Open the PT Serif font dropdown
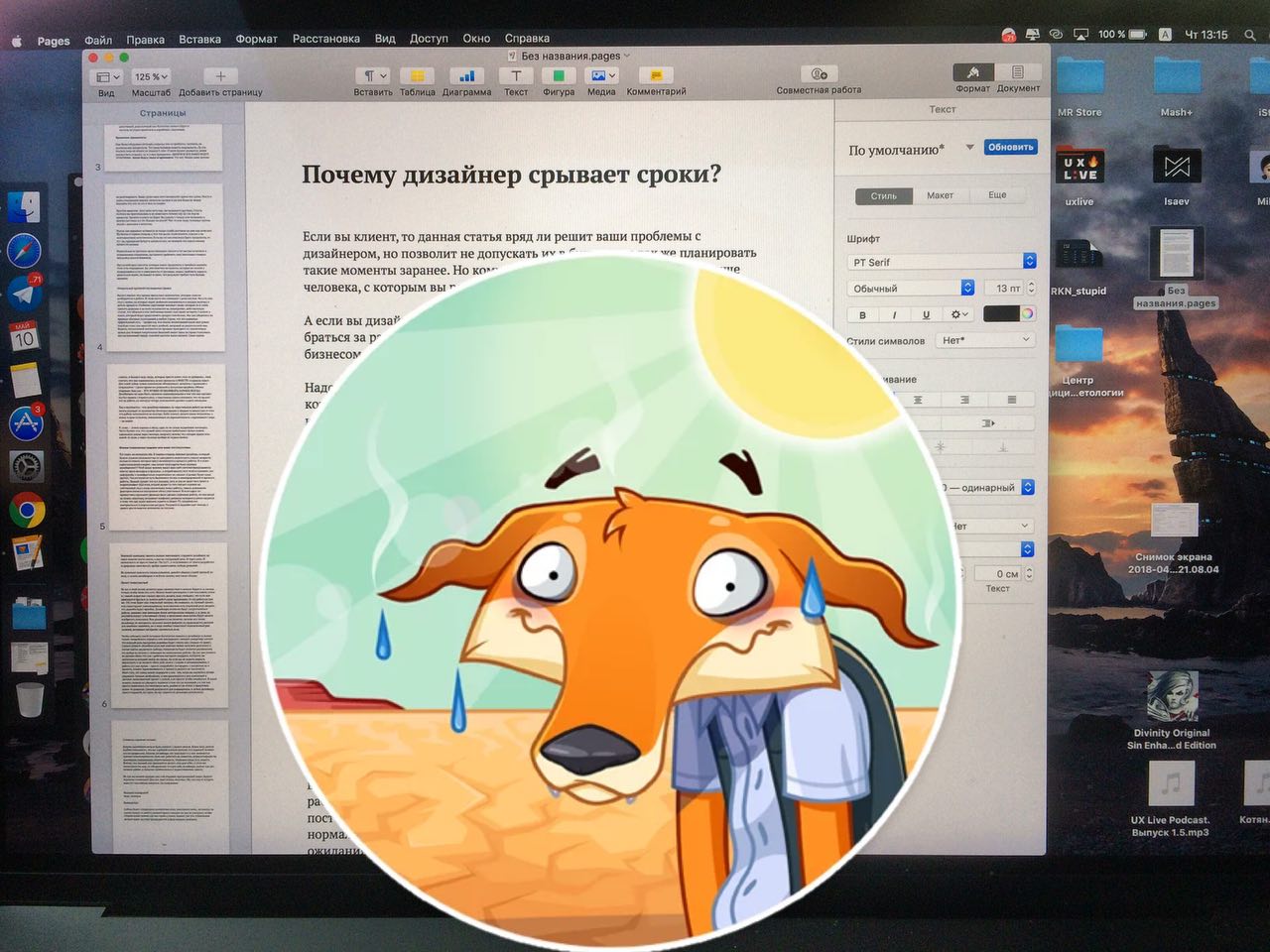 (x=943, y=262)
